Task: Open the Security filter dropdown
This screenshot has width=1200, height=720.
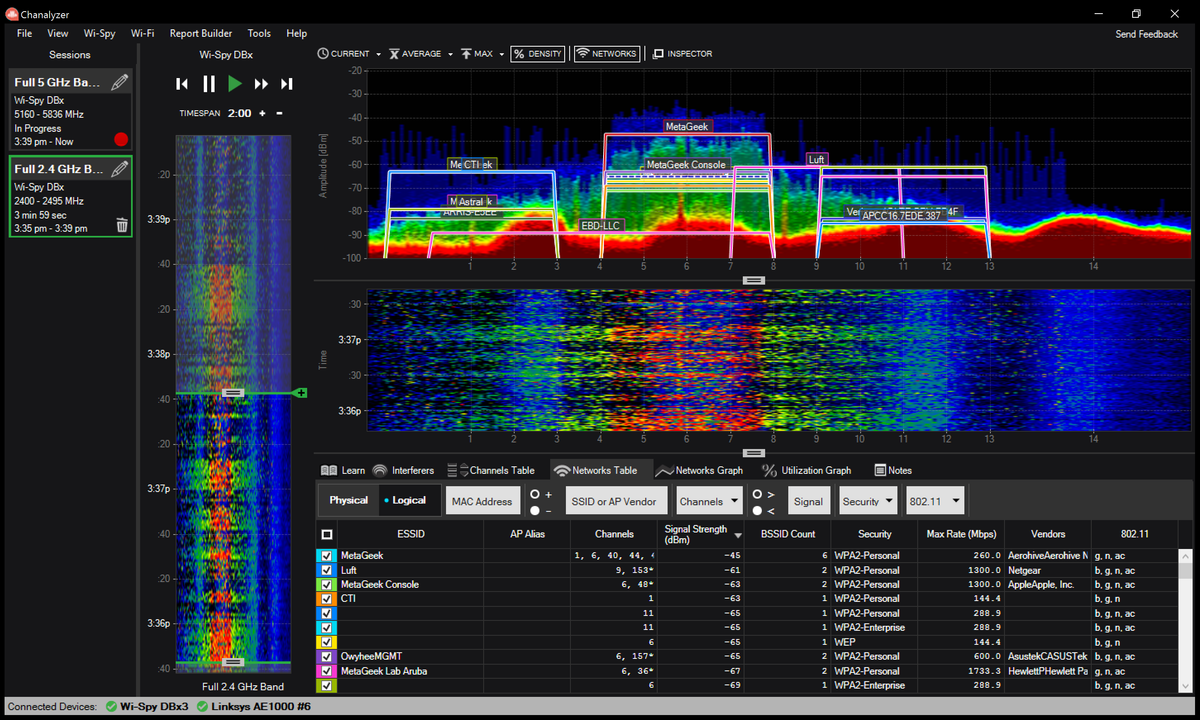Action: coord(867,500)
